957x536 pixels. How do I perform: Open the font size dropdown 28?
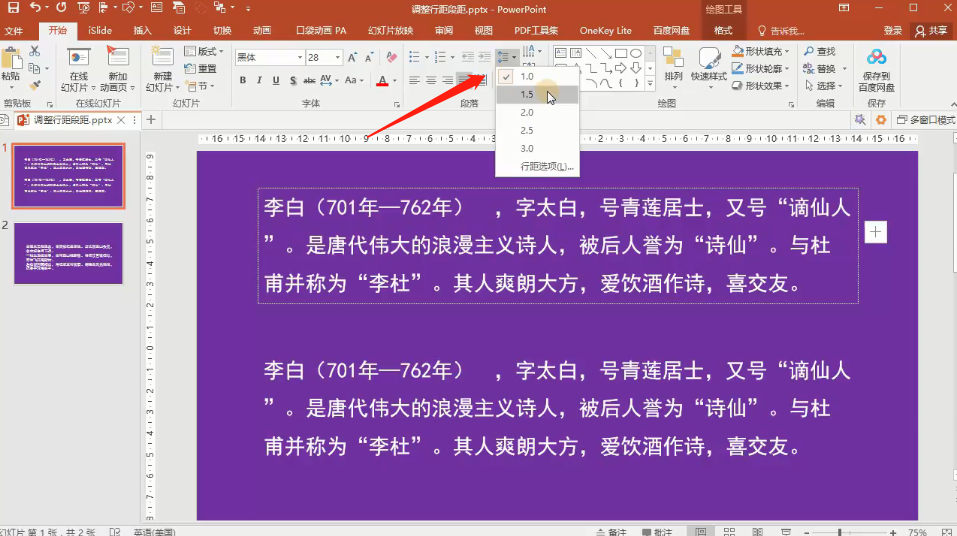(x=338, y=57)
